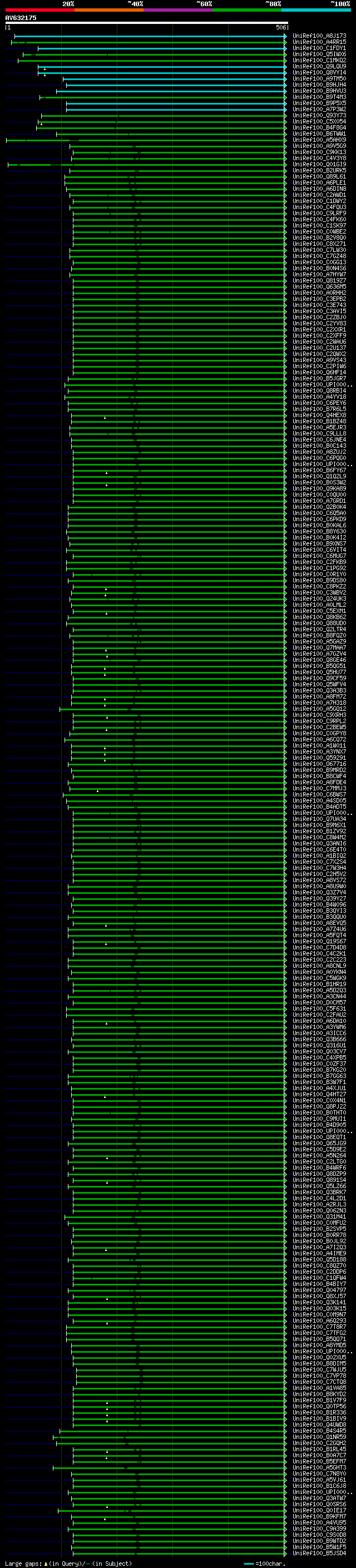Open the UniRef100_A4RR15 hit
Image resolution: width=356 pixels, height=1568 pixels.
coord(319,42)
